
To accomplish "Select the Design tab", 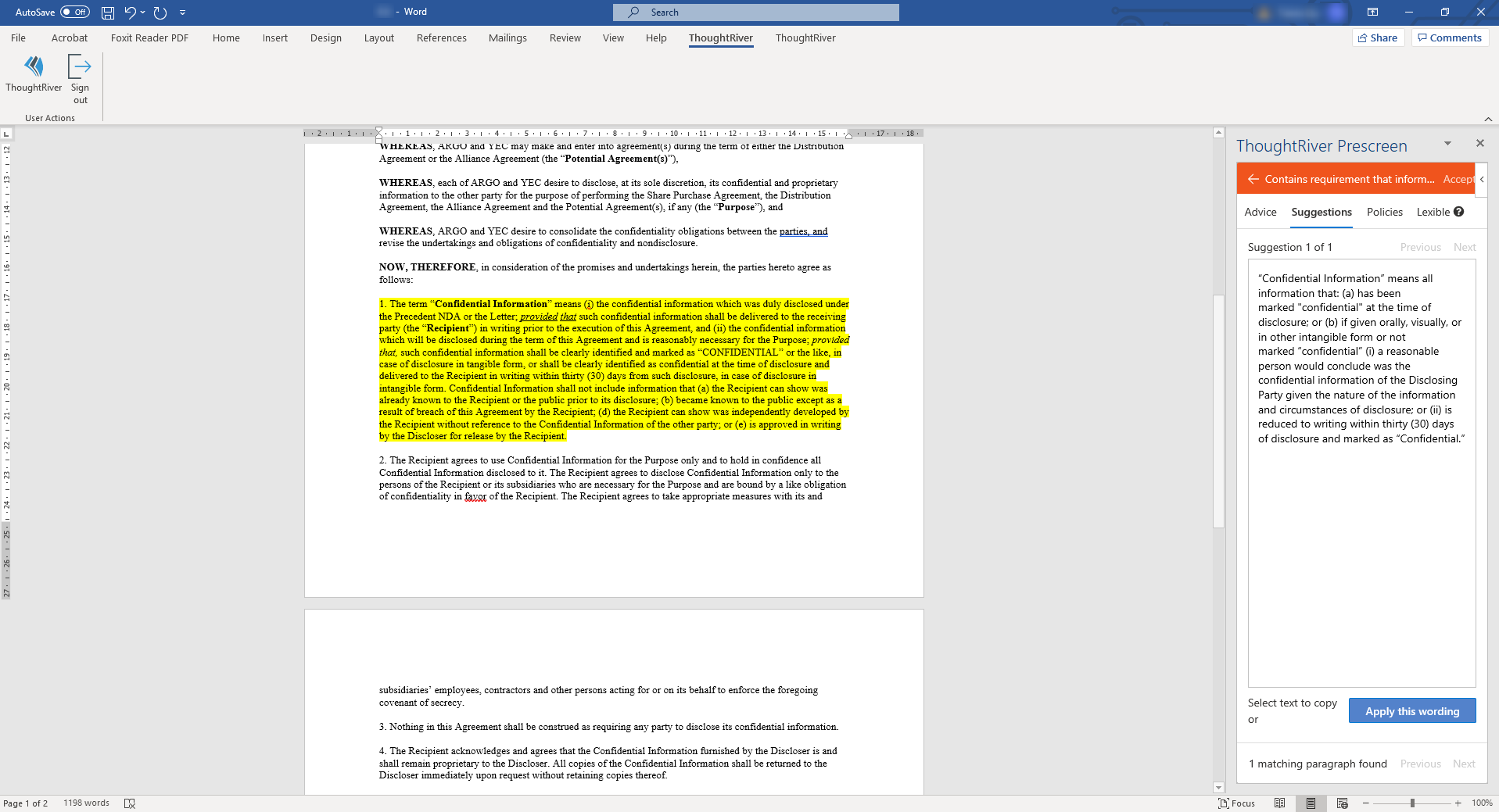I will tap(326, 38).
